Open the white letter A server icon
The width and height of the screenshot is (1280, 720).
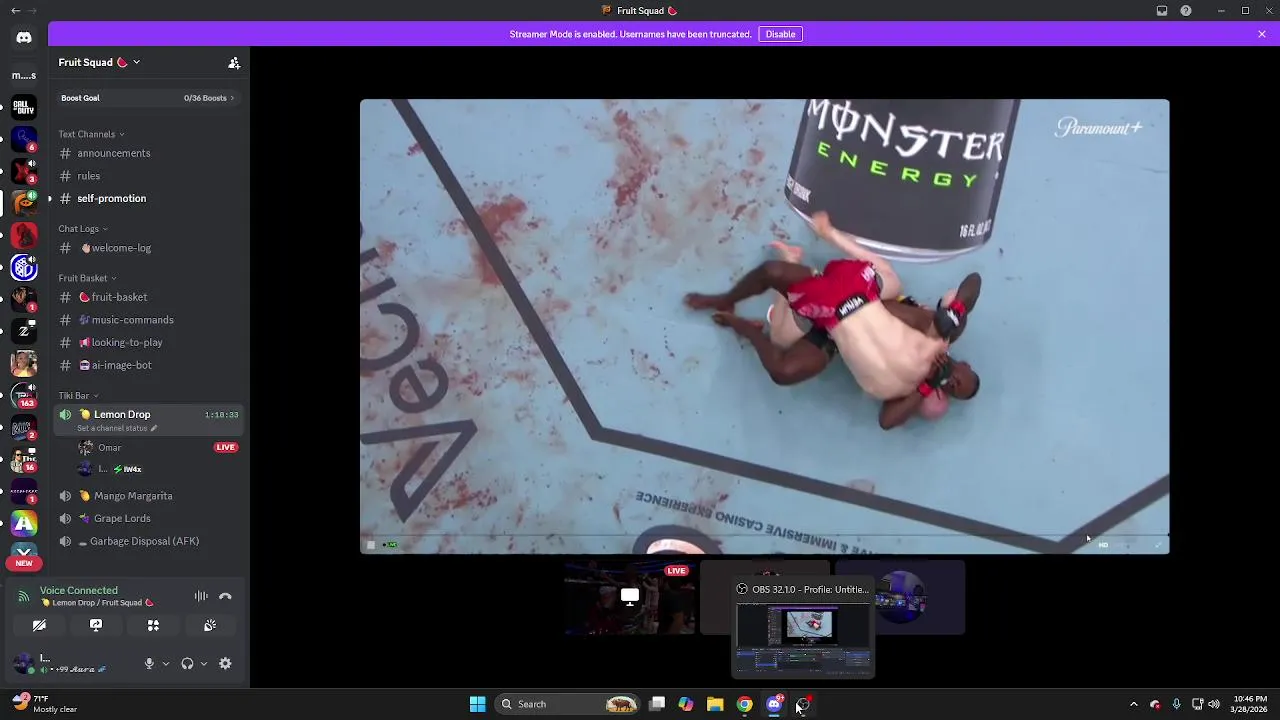tap(24, 523)
